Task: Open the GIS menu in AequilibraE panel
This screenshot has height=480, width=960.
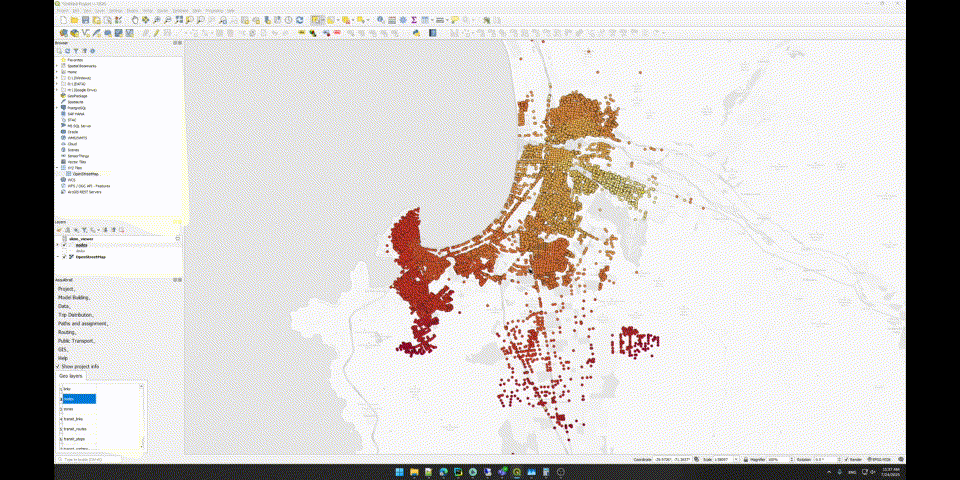Action: point(63,349)
